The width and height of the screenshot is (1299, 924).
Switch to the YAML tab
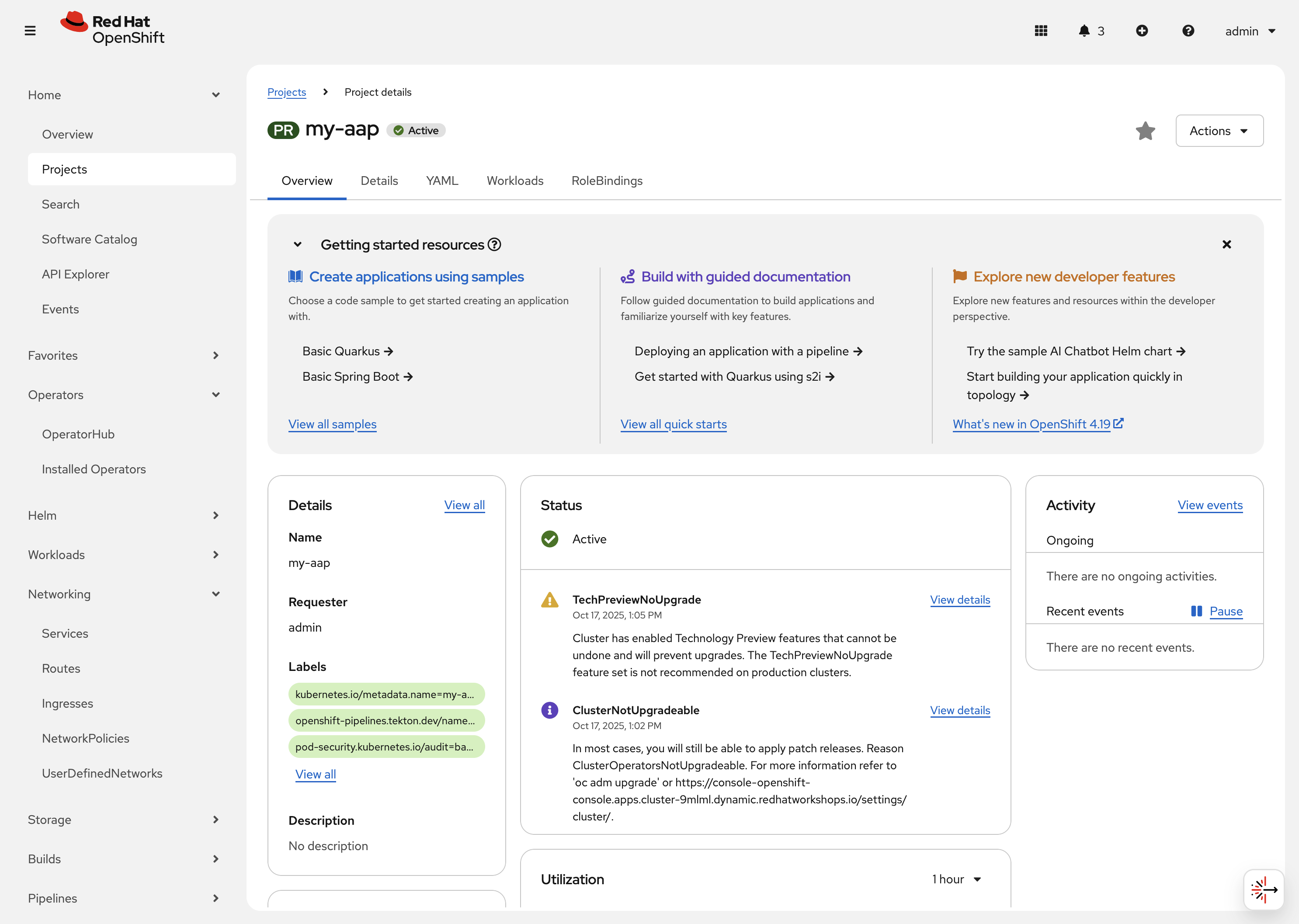click(x=441, y=181)
